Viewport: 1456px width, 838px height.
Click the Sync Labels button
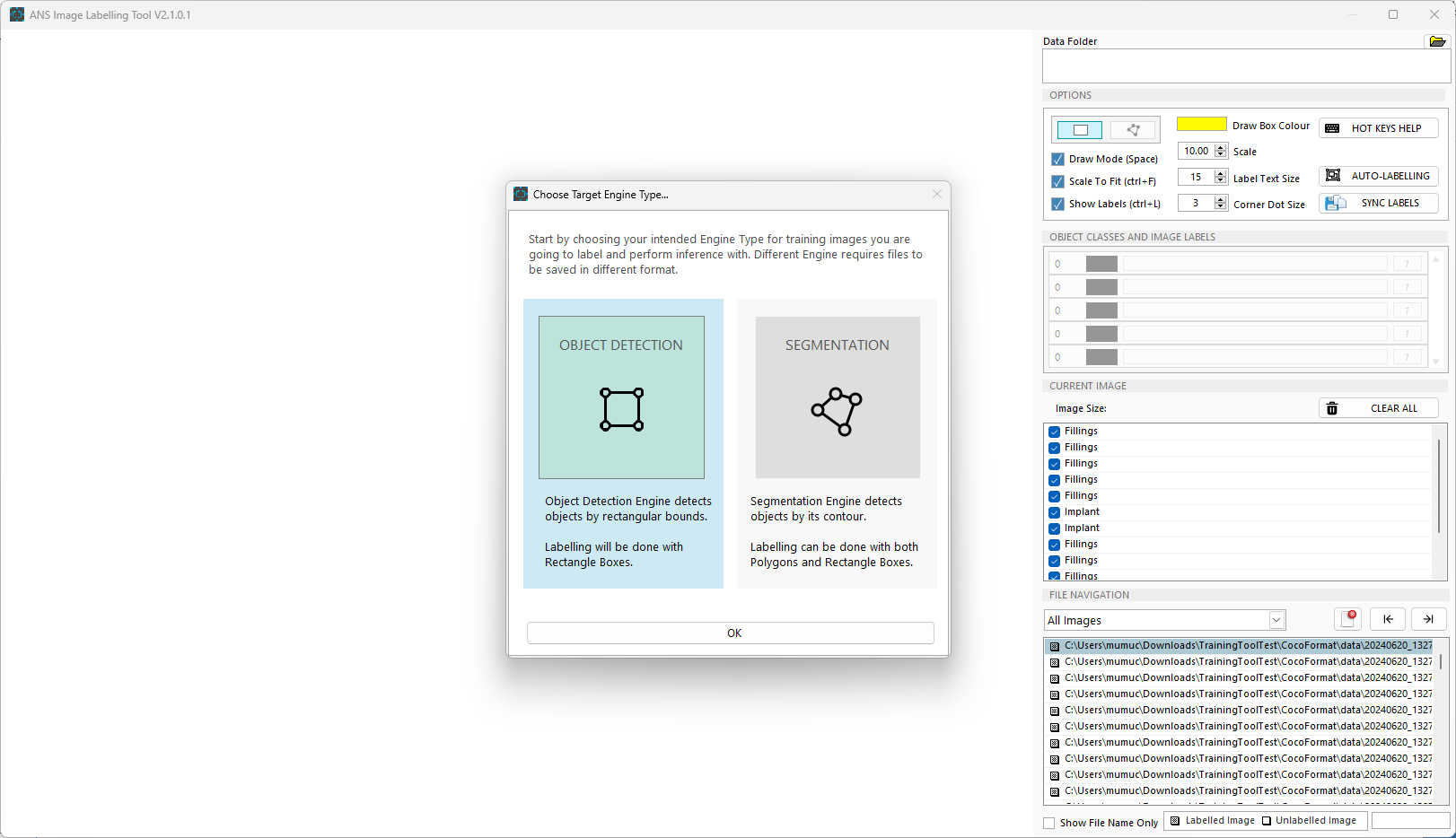click(x=1378, y=203)
